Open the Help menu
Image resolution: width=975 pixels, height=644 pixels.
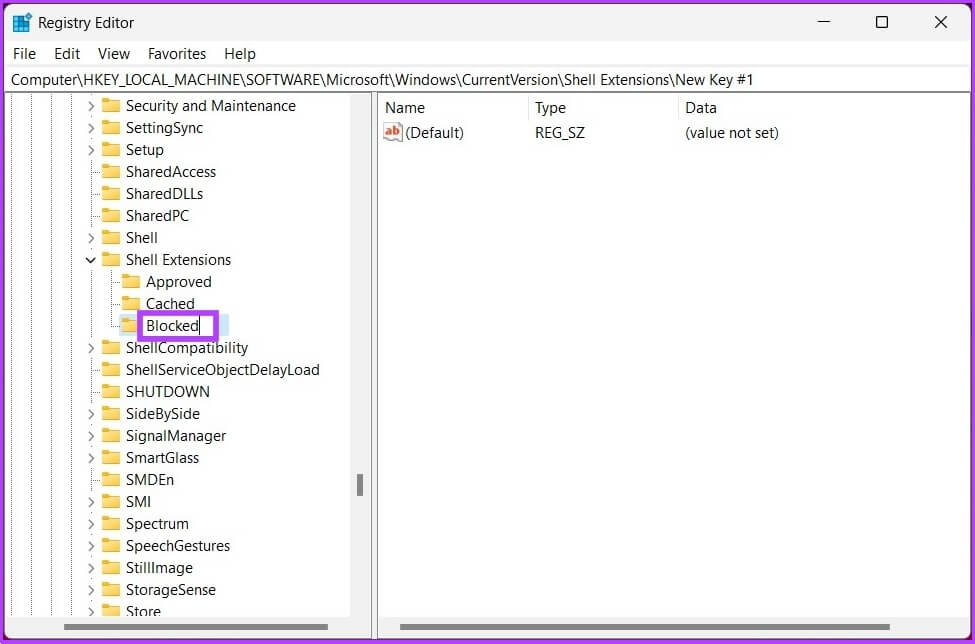(240, 54)
